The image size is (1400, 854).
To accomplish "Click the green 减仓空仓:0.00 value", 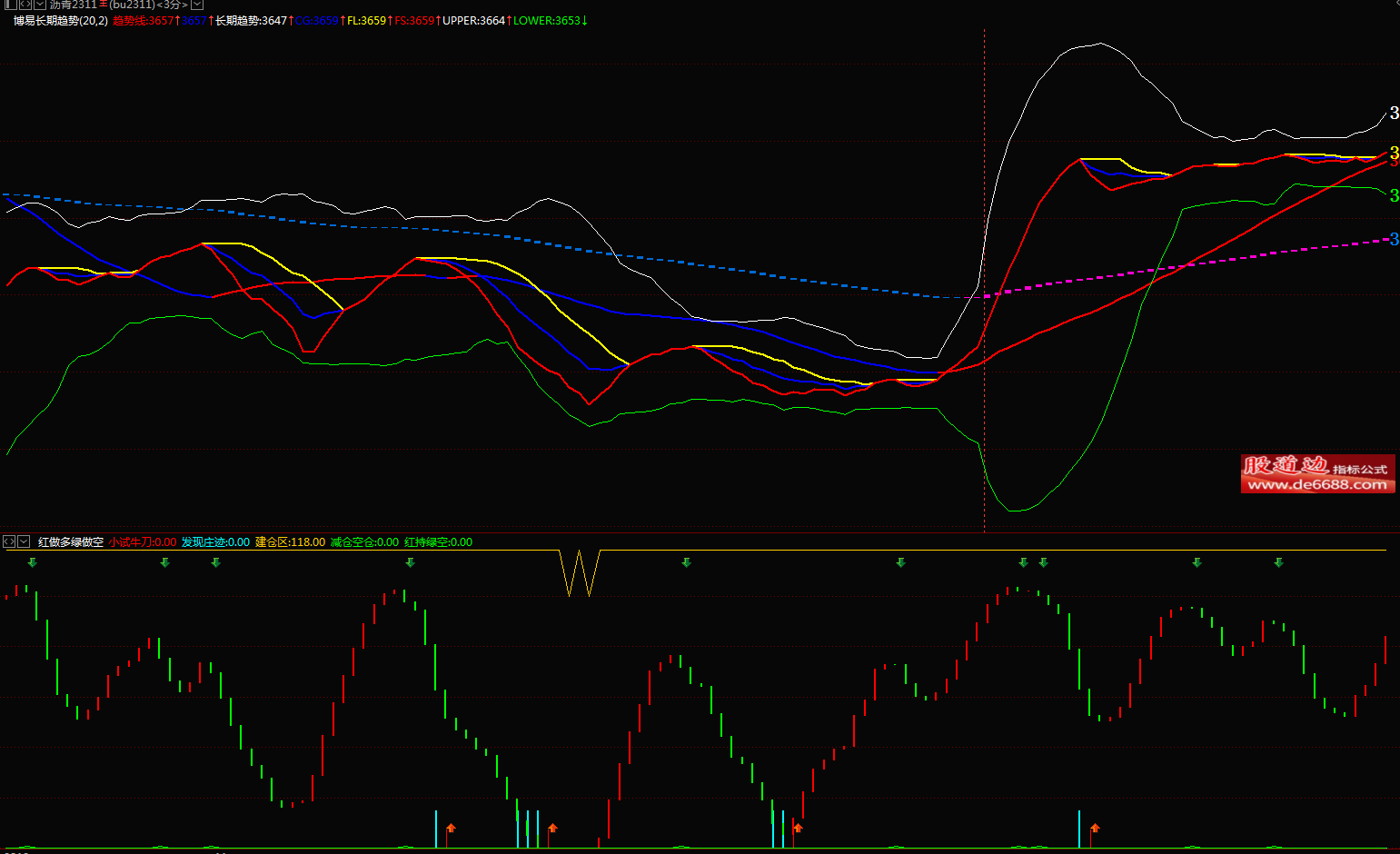I will tap(364, 541).
